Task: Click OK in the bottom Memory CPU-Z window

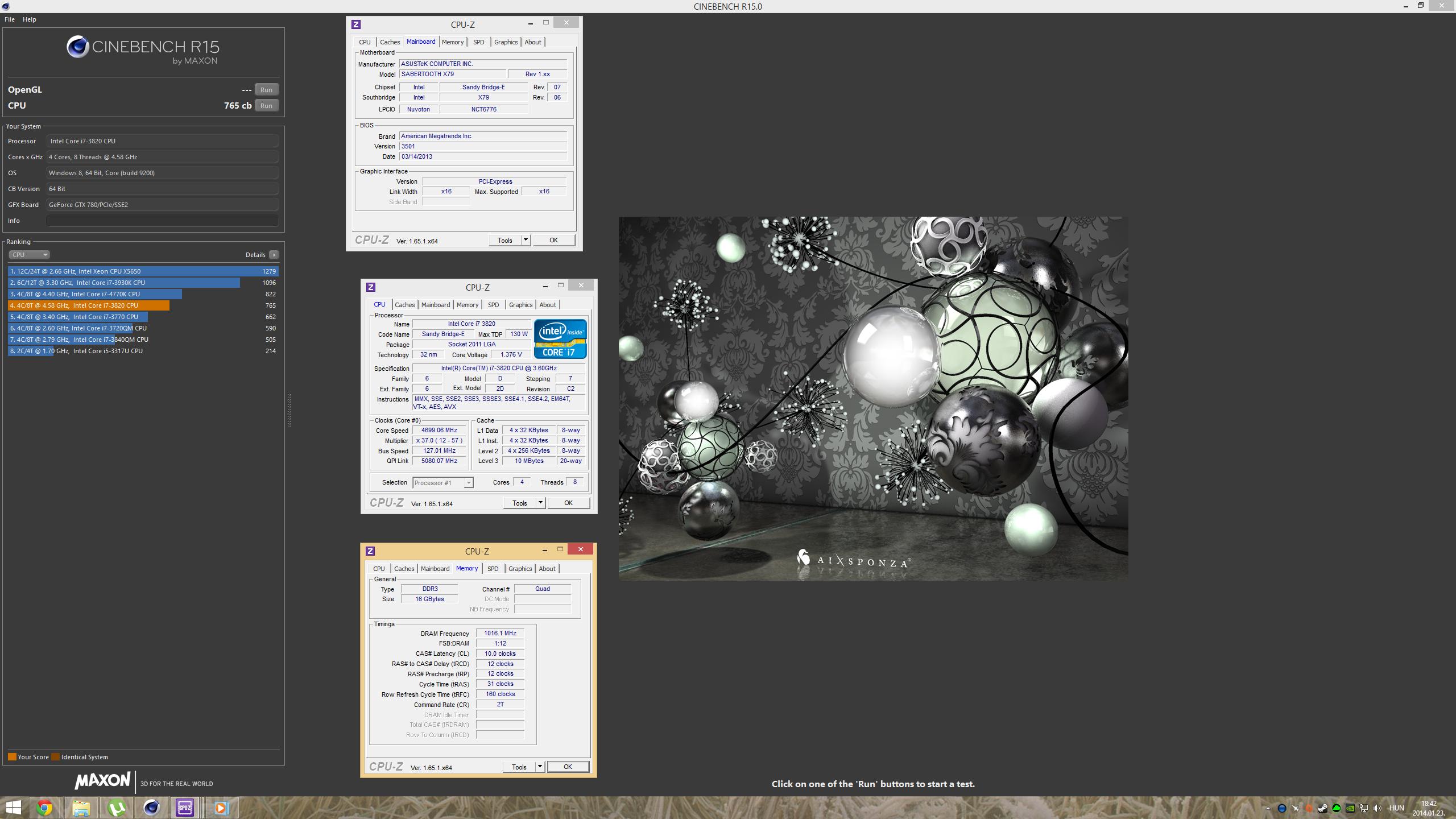Action: click(568, 767)
